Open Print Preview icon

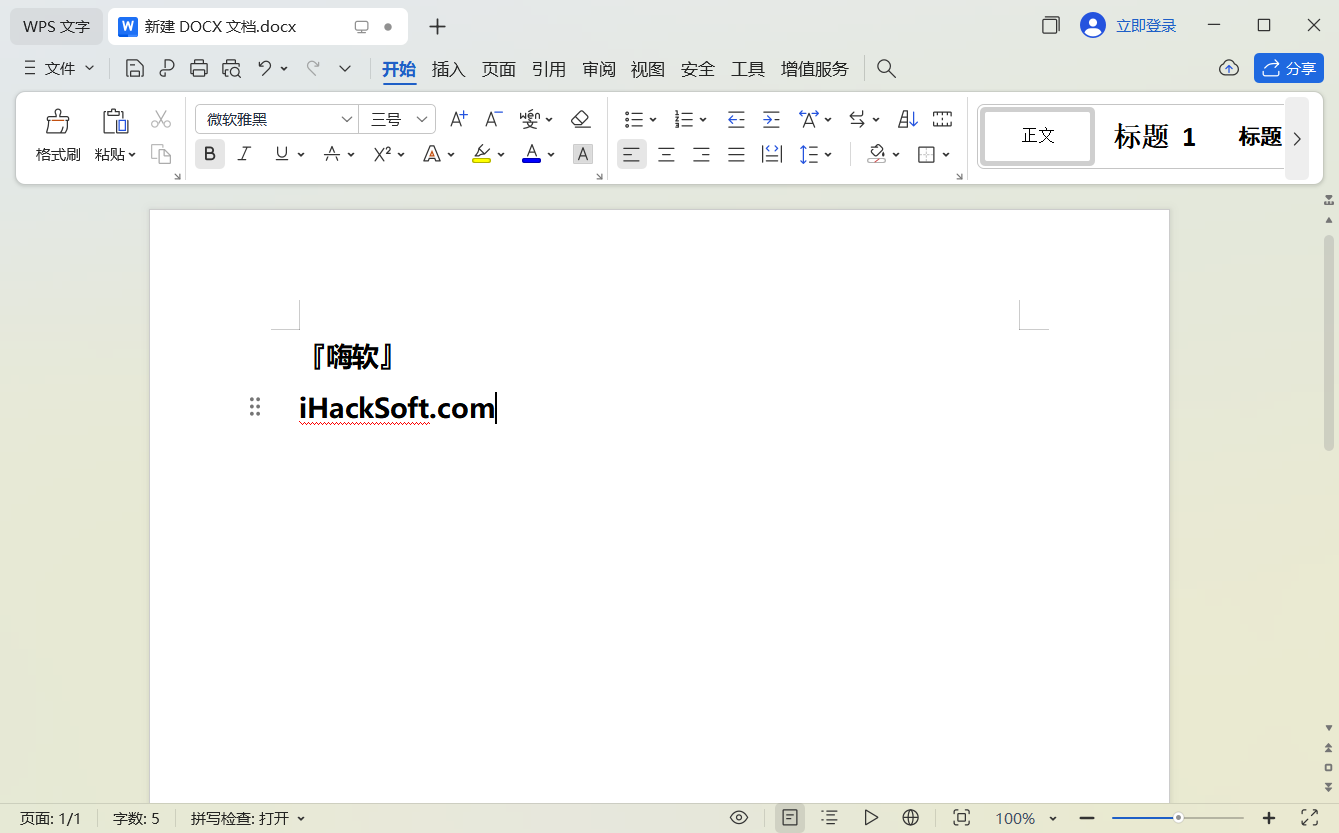coord(231,68)
